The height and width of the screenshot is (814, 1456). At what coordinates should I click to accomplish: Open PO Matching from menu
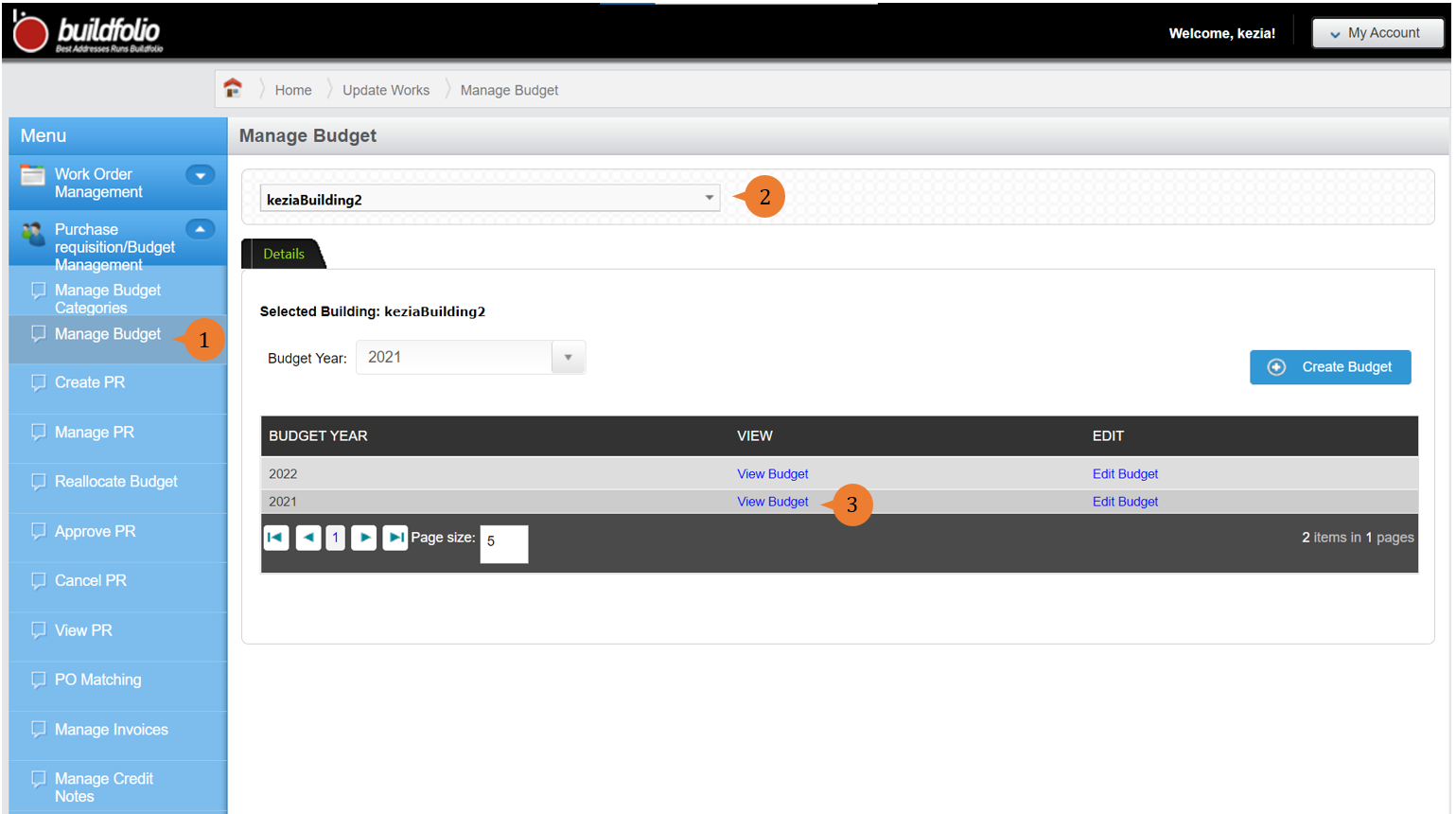click(98, 680)
